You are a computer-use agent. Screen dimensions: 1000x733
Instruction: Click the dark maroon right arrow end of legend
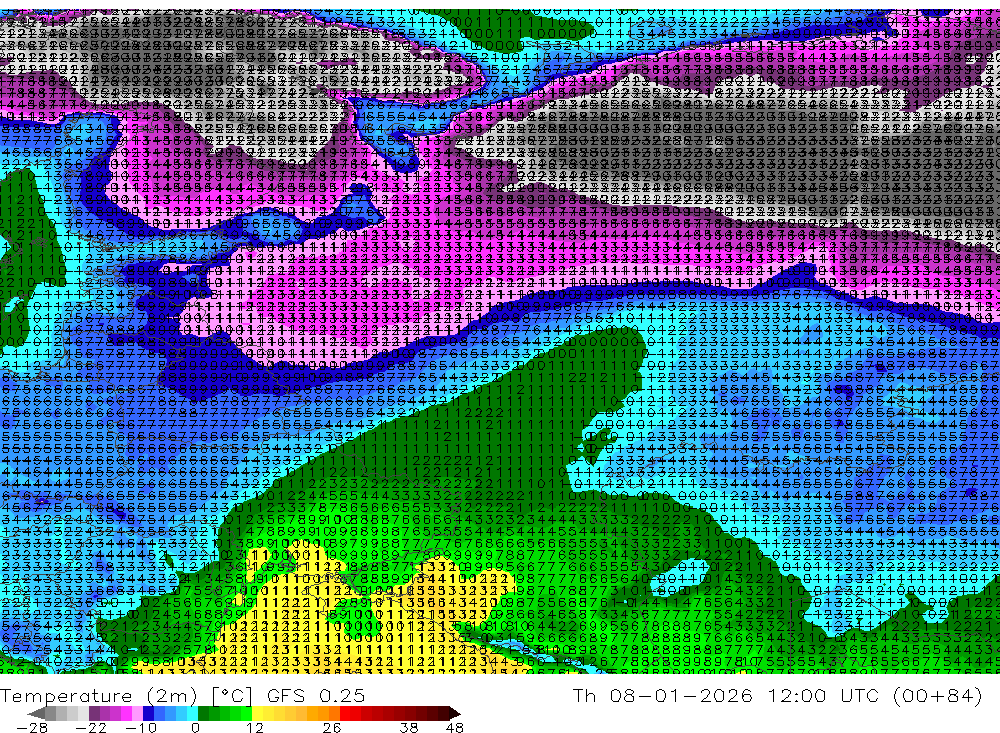pos(455,713)
